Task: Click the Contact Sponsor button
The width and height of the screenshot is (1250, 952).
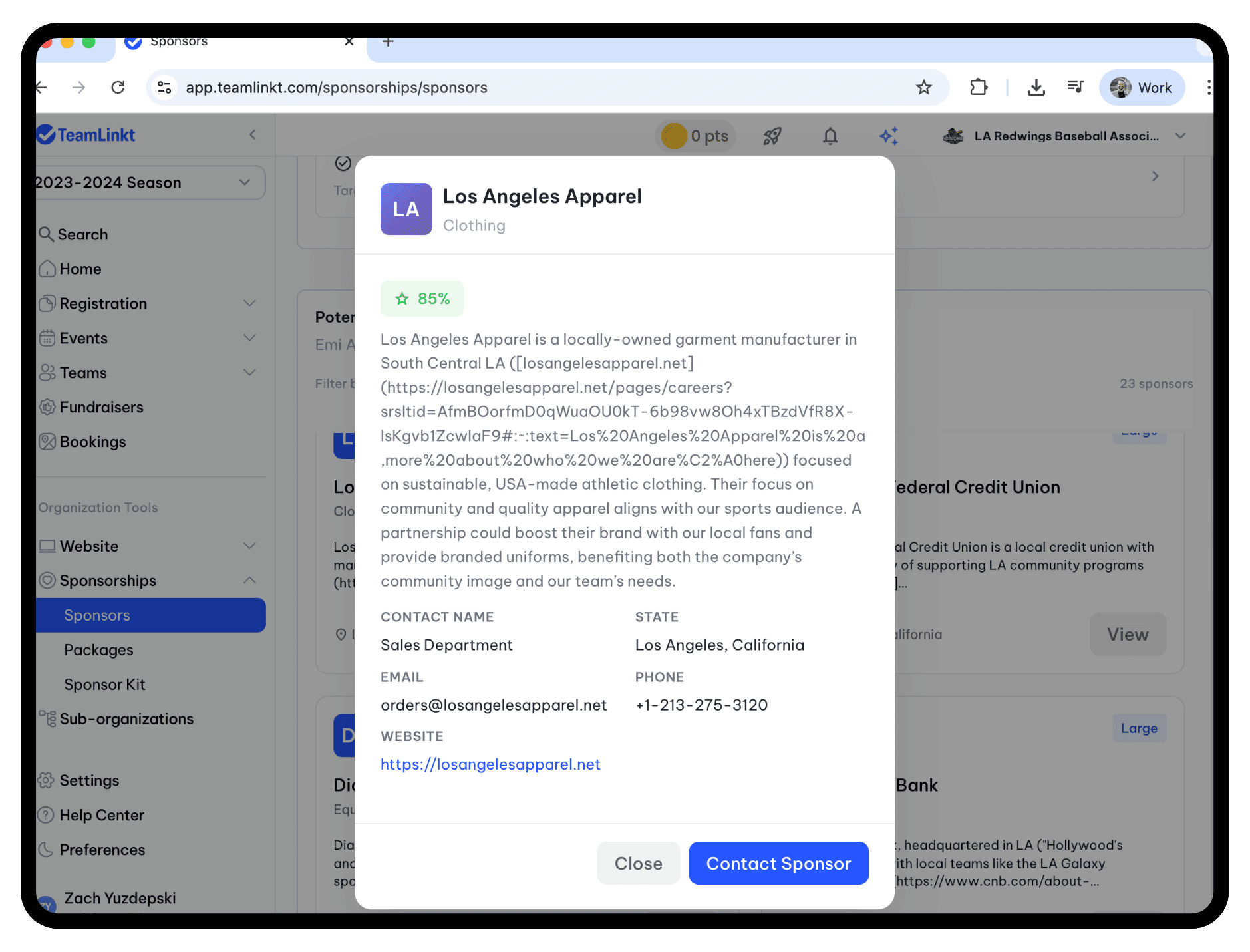Action: (778, 863)
